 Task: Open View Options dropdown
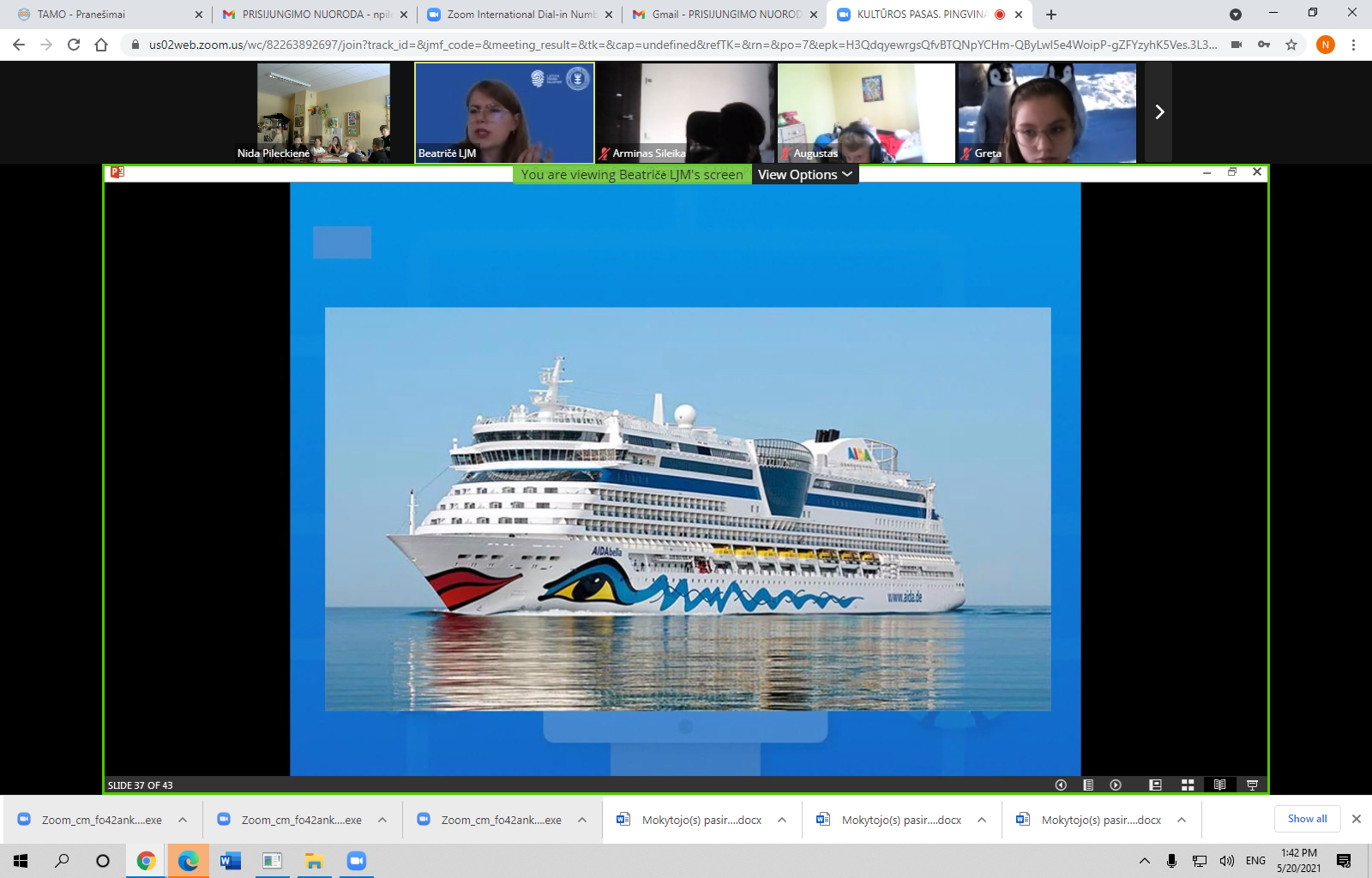point(805,174)
